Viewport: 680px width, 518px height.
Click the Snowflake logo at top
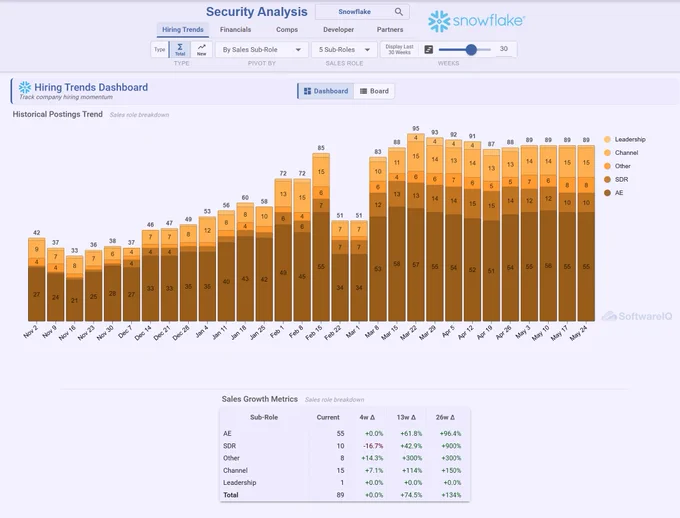(476, 21)
